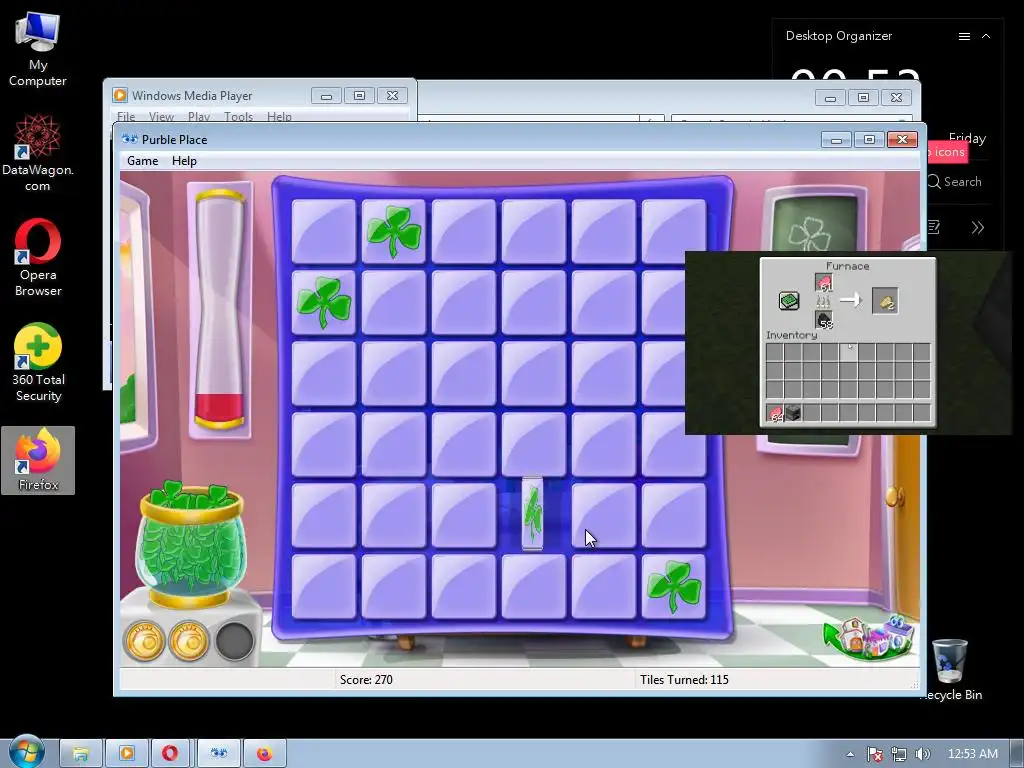Click the volume speaker tray icon
The height and width of the screenshot is (768, 1024).
[923, 754]
